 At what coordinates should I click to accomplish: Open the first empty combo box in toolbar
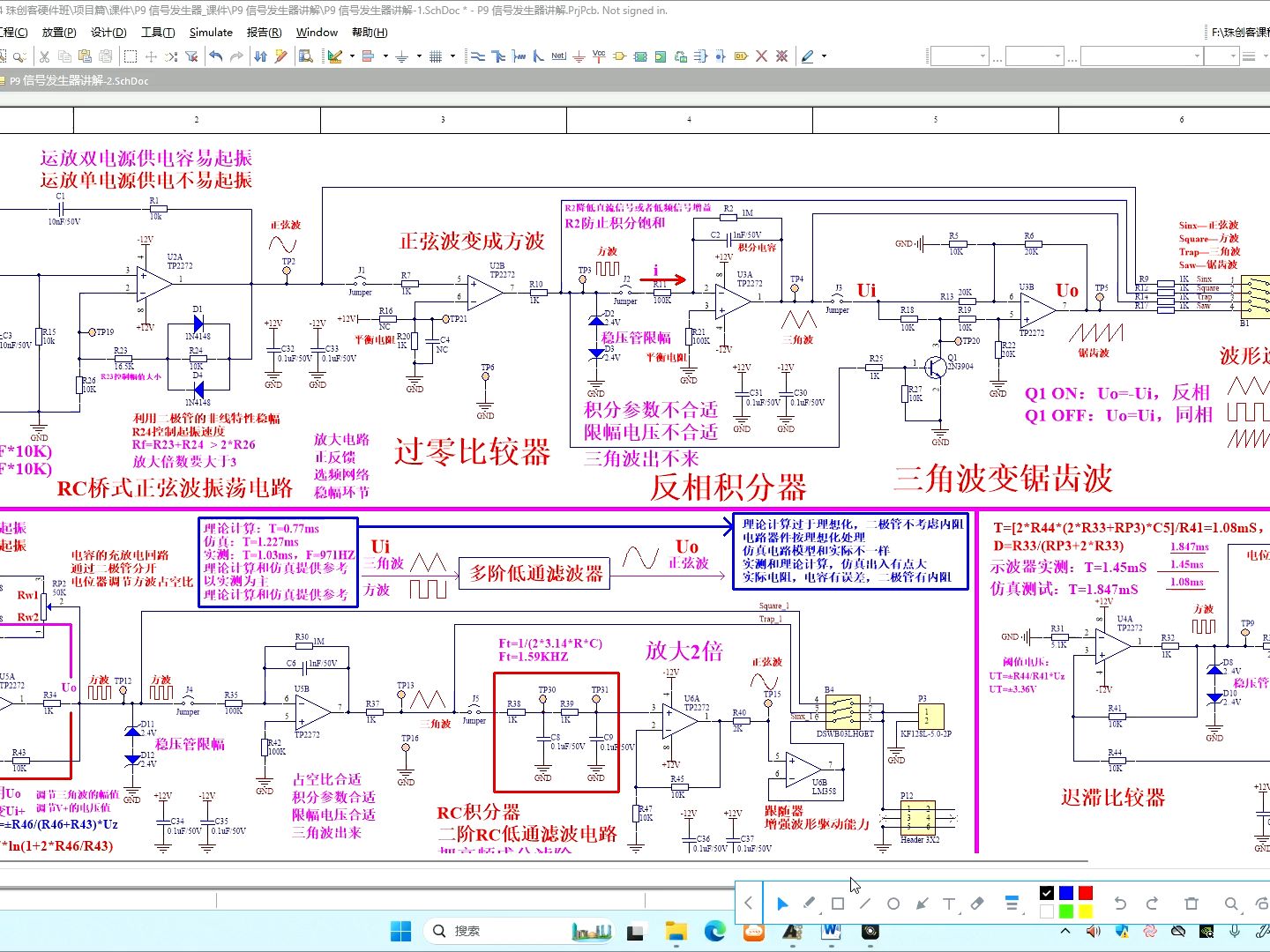point(960,56)
